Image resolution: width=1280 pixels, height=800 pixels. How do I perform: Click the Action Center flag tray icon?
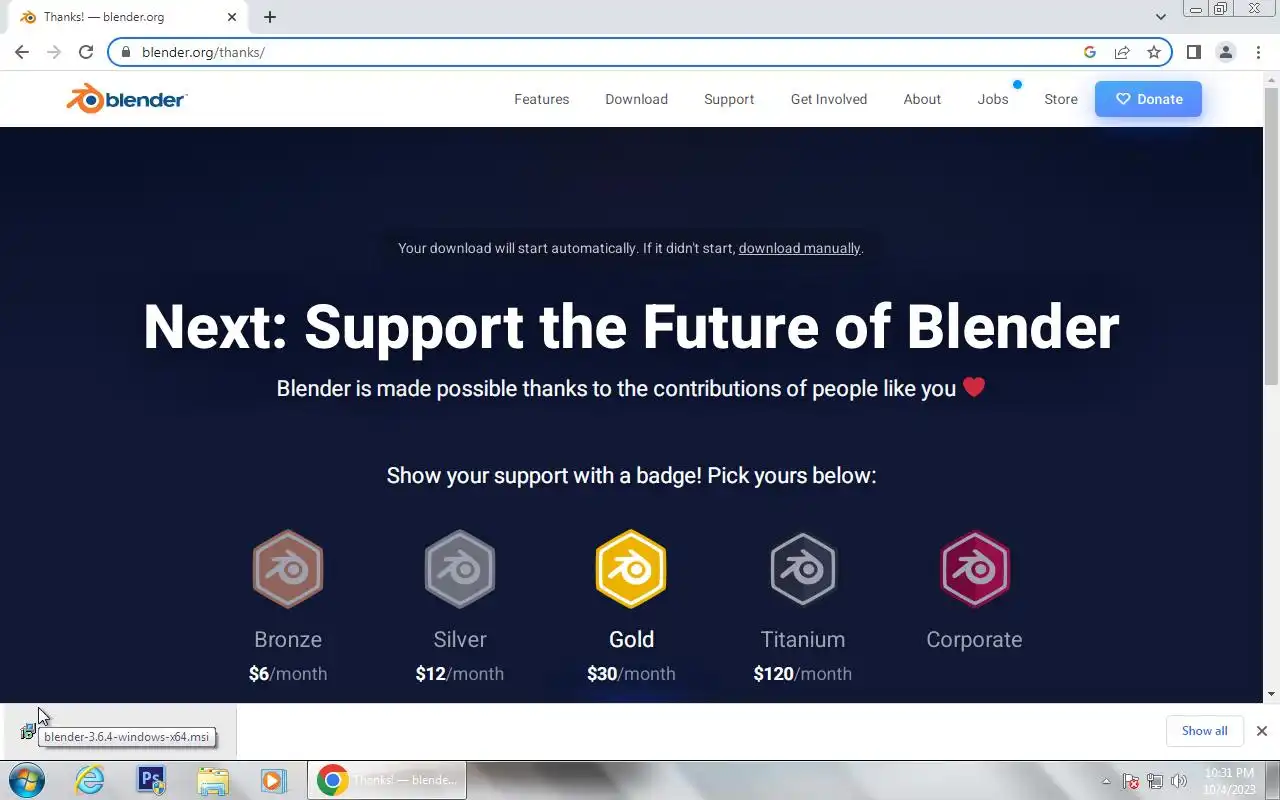coord(1131,781)
